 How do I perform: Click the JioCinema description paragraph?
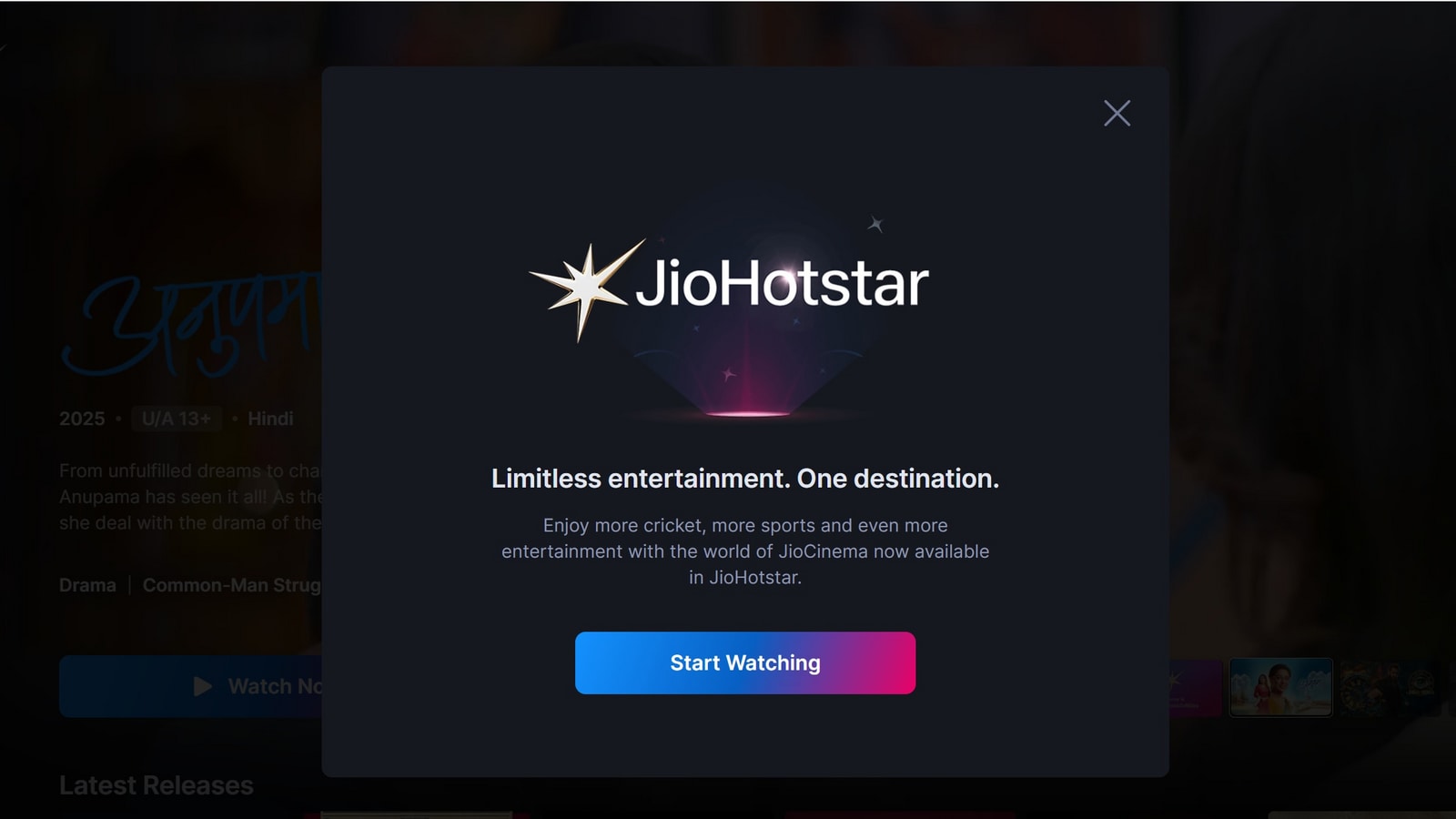click(745, 551)
